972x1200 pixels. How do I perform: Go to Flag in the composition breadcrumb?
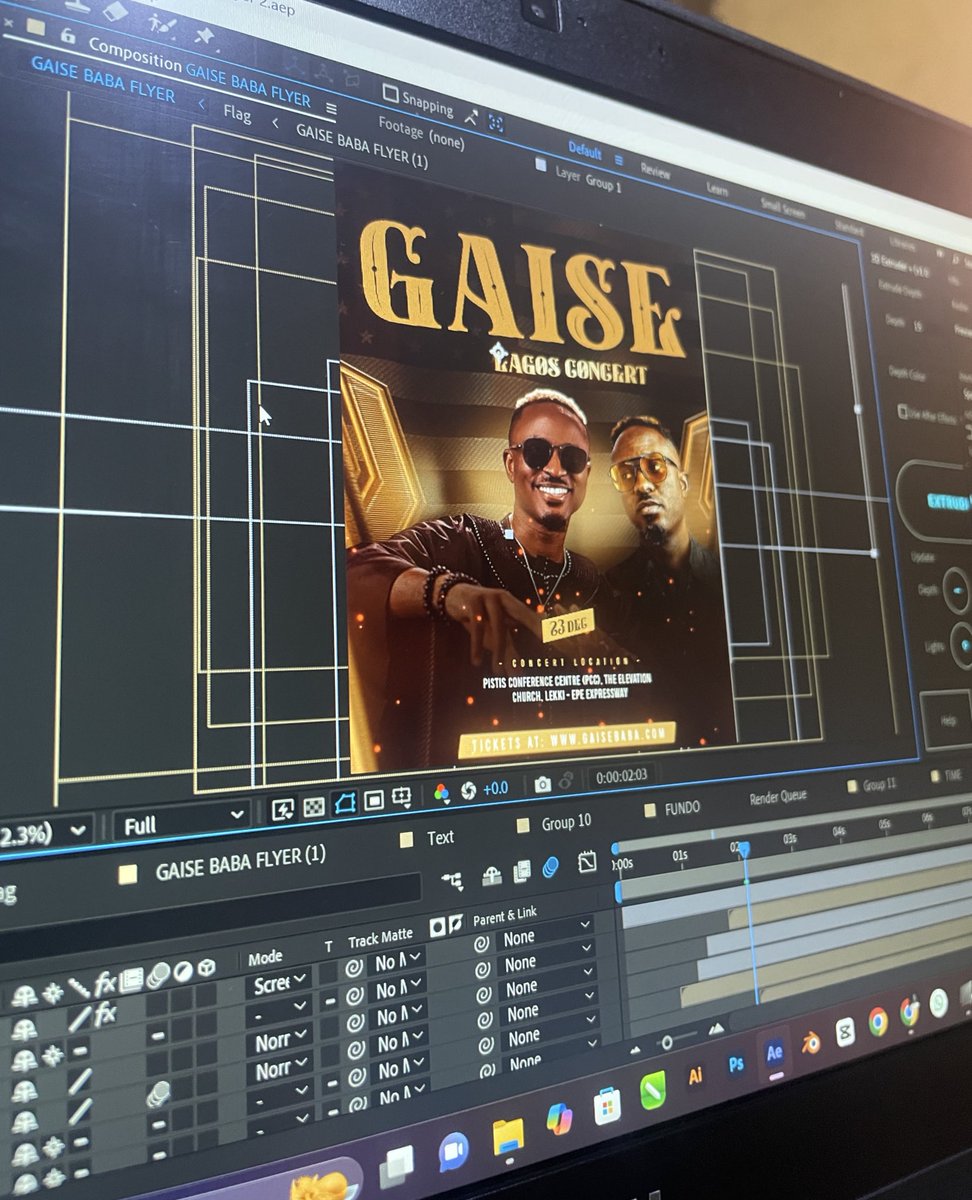(237, 113)
